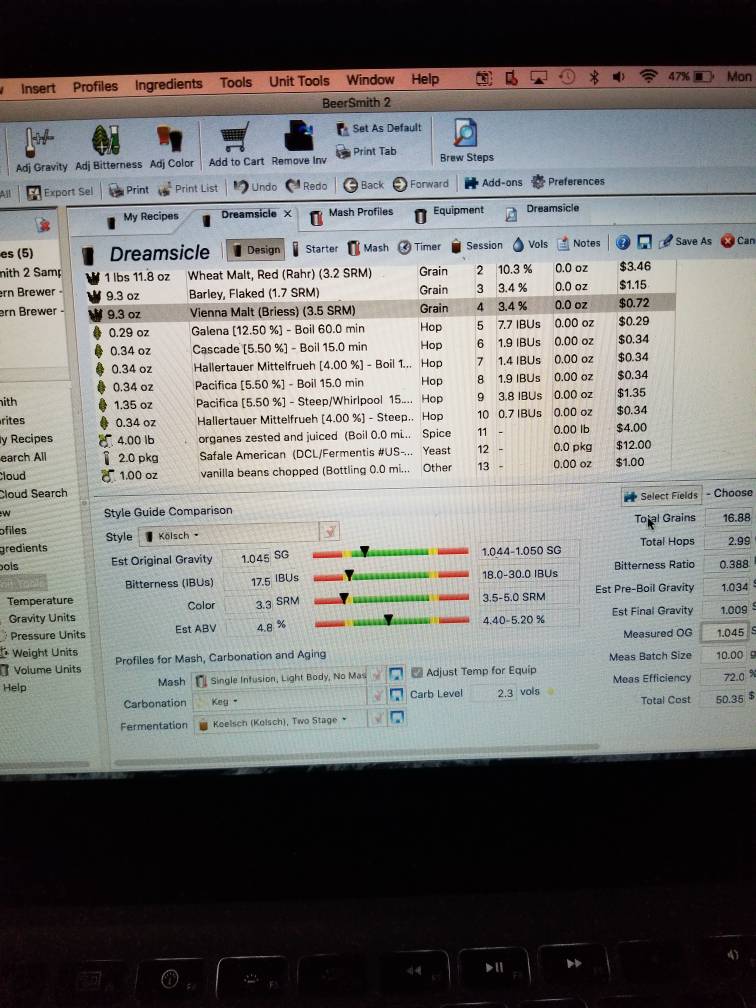Open the Style Kölsch dropdown
This screenshot has height=1008, width=756.
tap(229, 535)
